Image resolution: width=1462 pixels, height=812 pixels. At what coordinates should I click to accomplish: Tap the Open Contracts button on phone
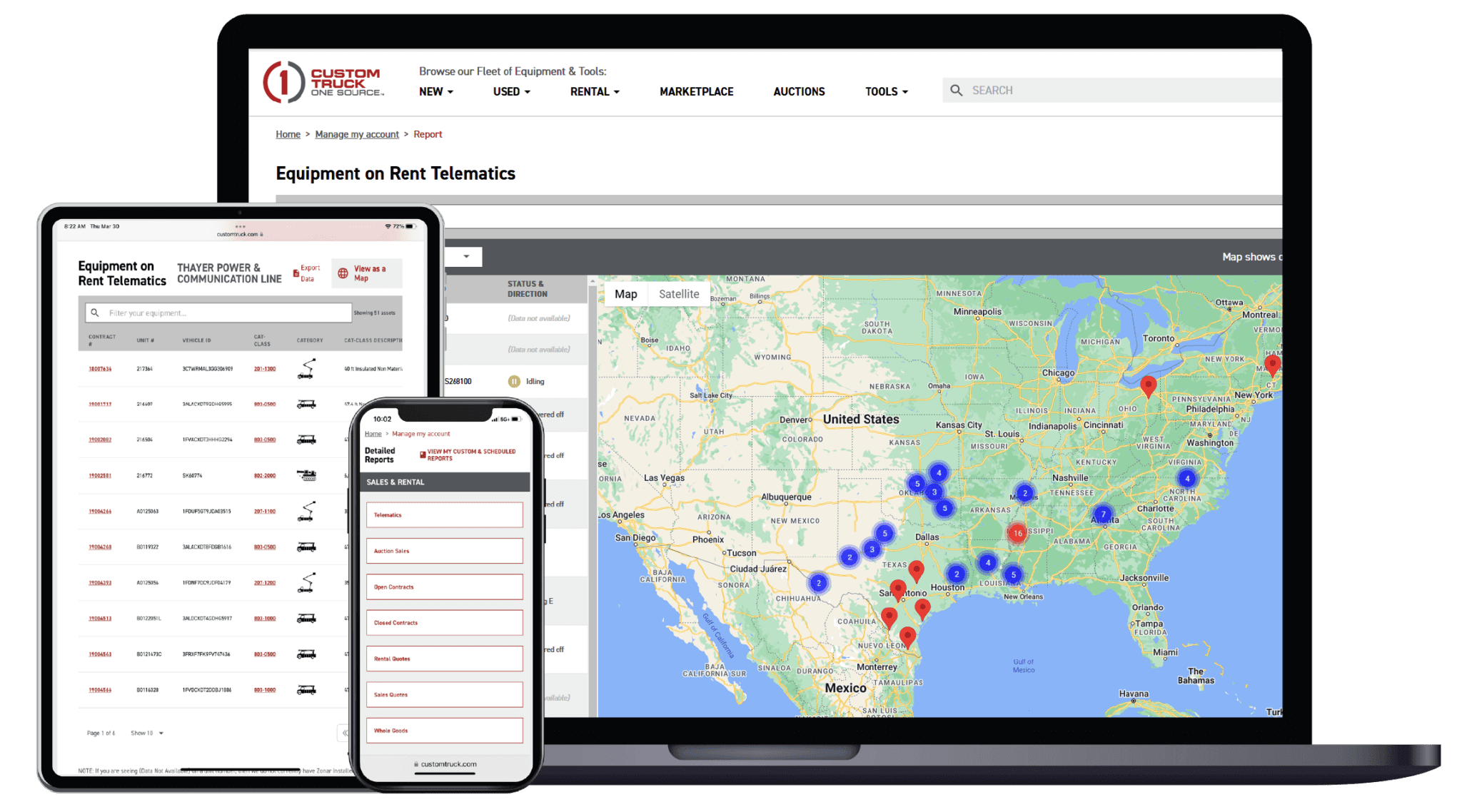click(x=444, y=587)
